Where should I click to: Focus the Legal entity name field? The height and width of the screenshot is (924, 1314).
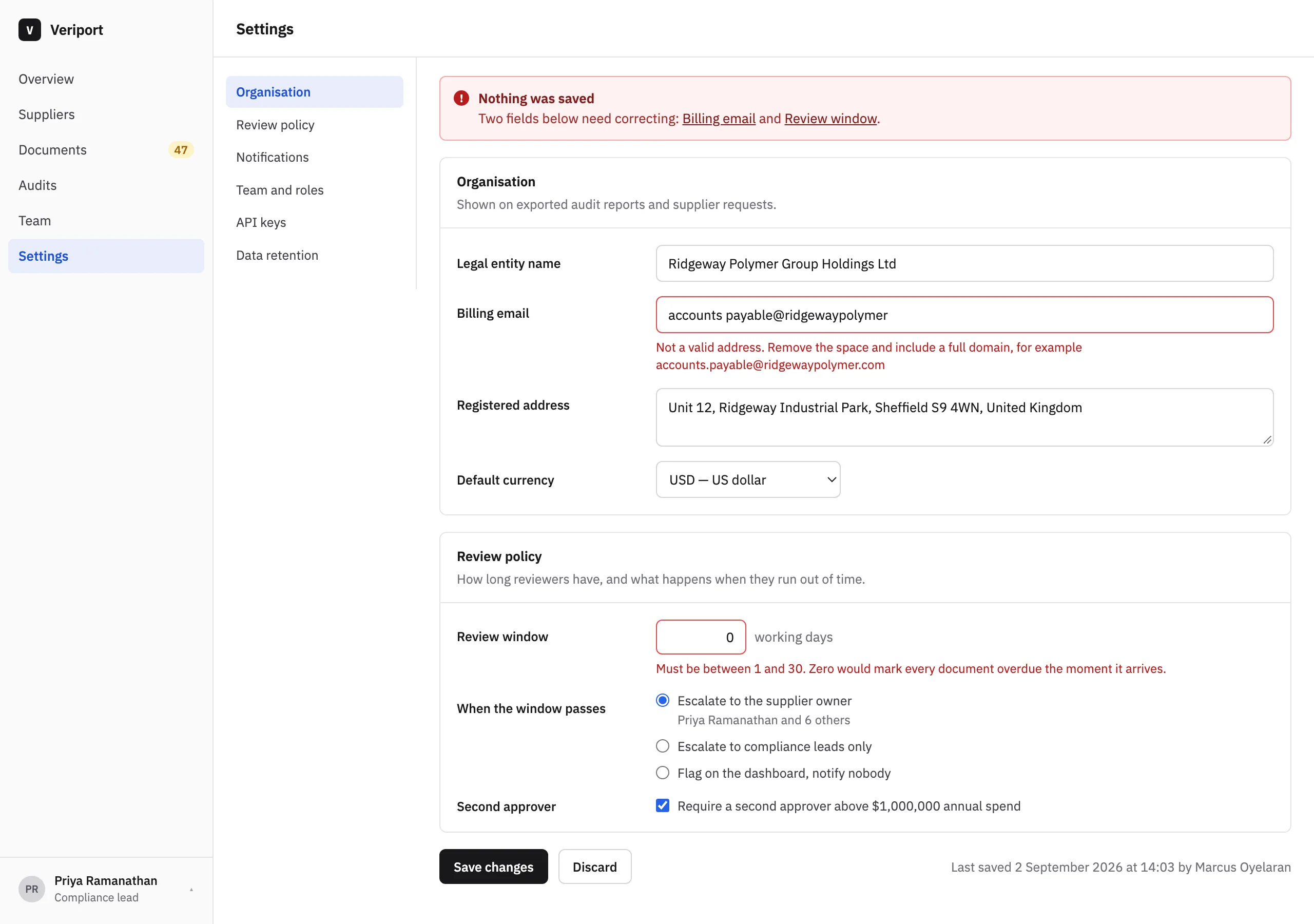[964, 263]
